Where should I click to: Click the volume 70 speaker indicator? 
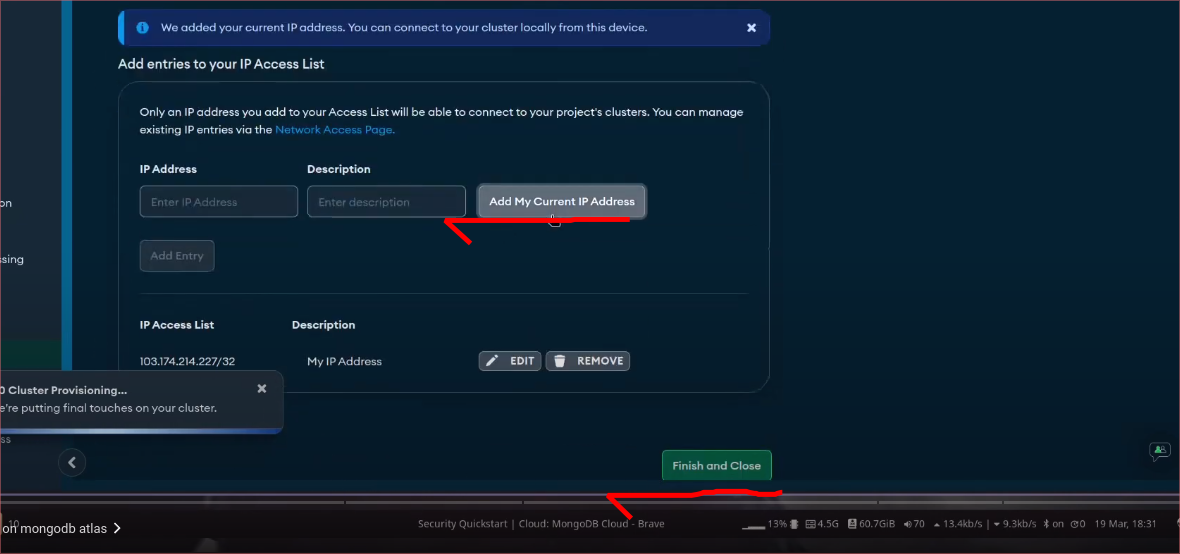point(914,524)
